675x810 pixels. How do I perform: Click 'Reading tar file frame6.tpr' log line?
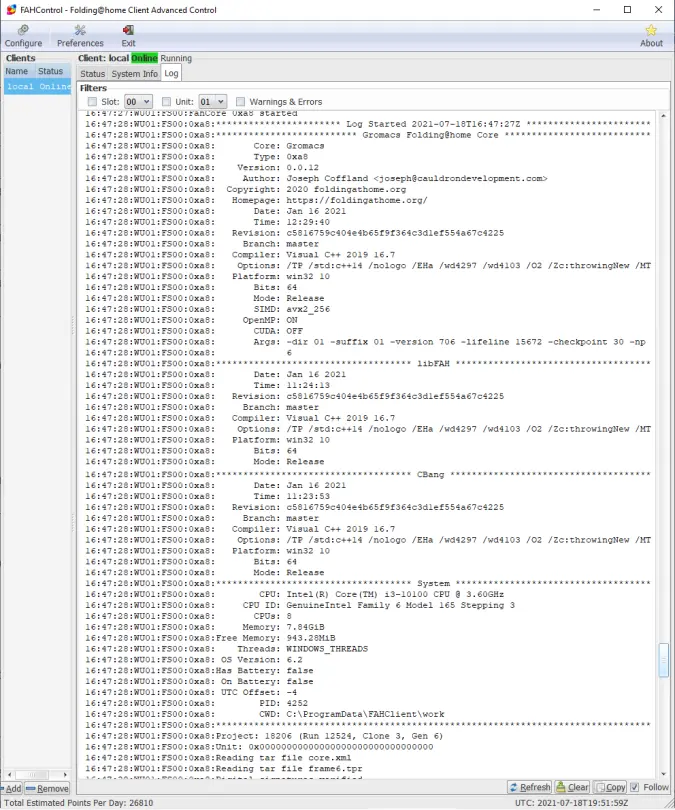pos(224,768)
